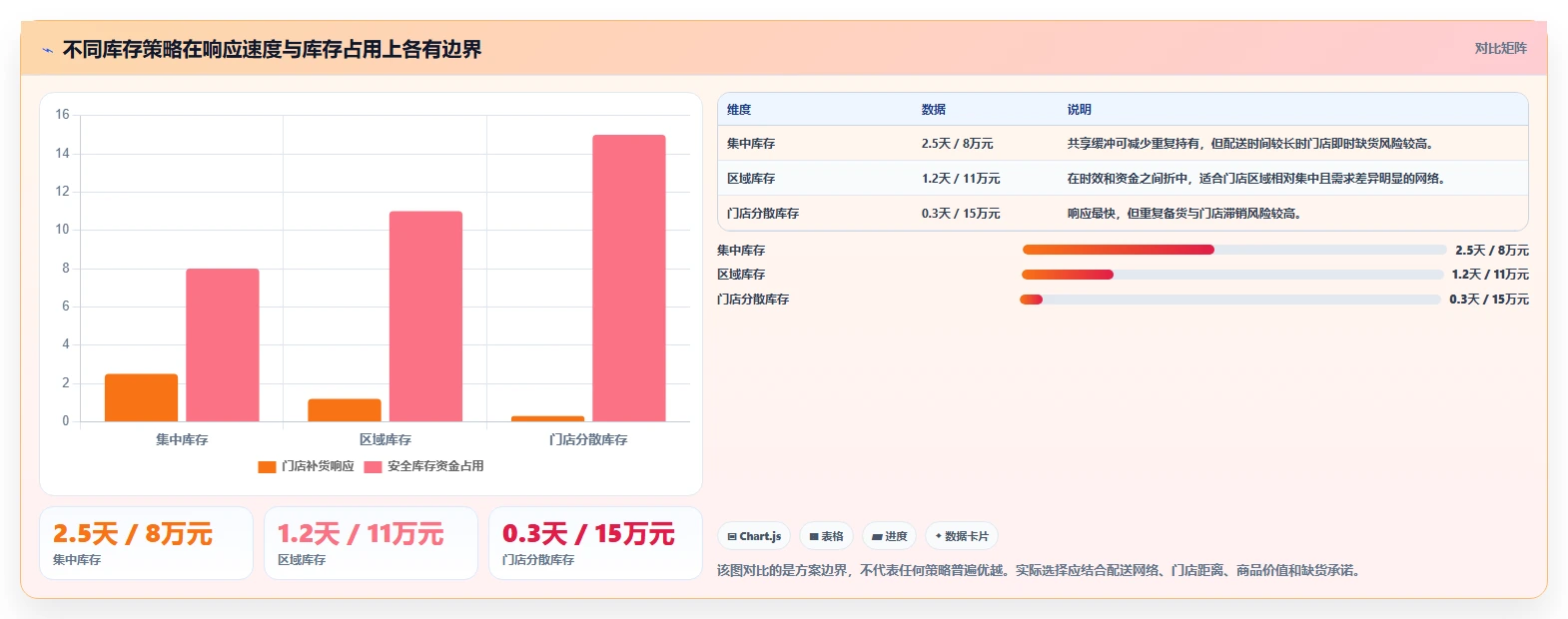Click table value 1.2天 / 11万元
This screenshot has height=619, width=1568.
(x=961, y=179)
